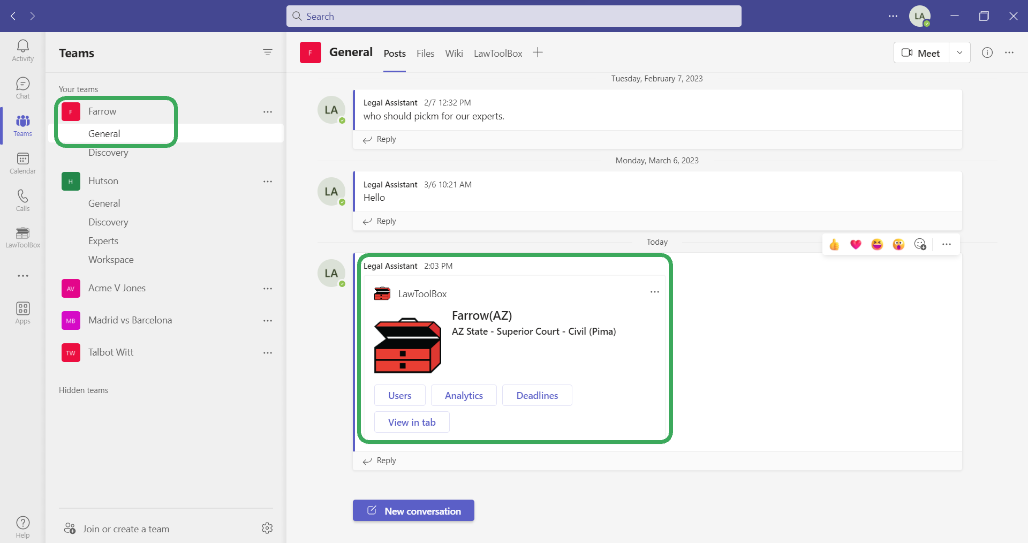Image resolution: width=1028 pixels, height=543 pixels.
Task: Open Farrow General channel
Action: point(104,133)
